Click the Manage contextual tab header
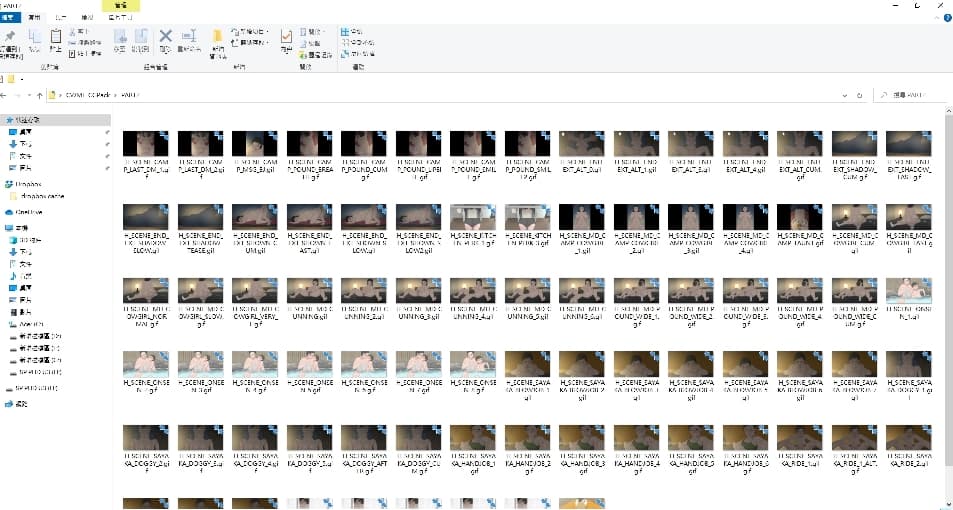 click(x=120, y=5)
